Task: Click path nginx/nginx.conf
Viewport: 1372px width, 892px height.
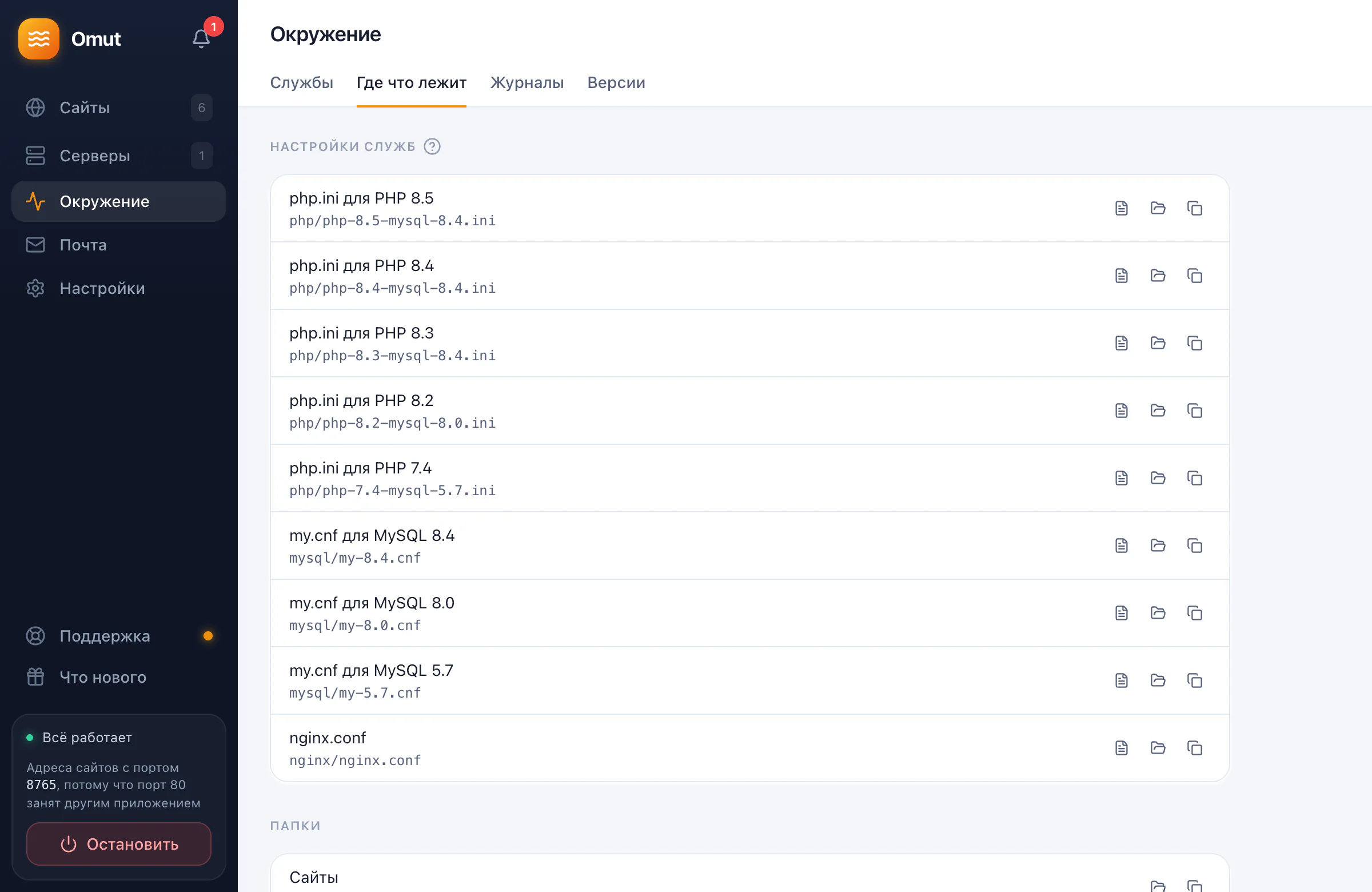Action: pos(355,760)
